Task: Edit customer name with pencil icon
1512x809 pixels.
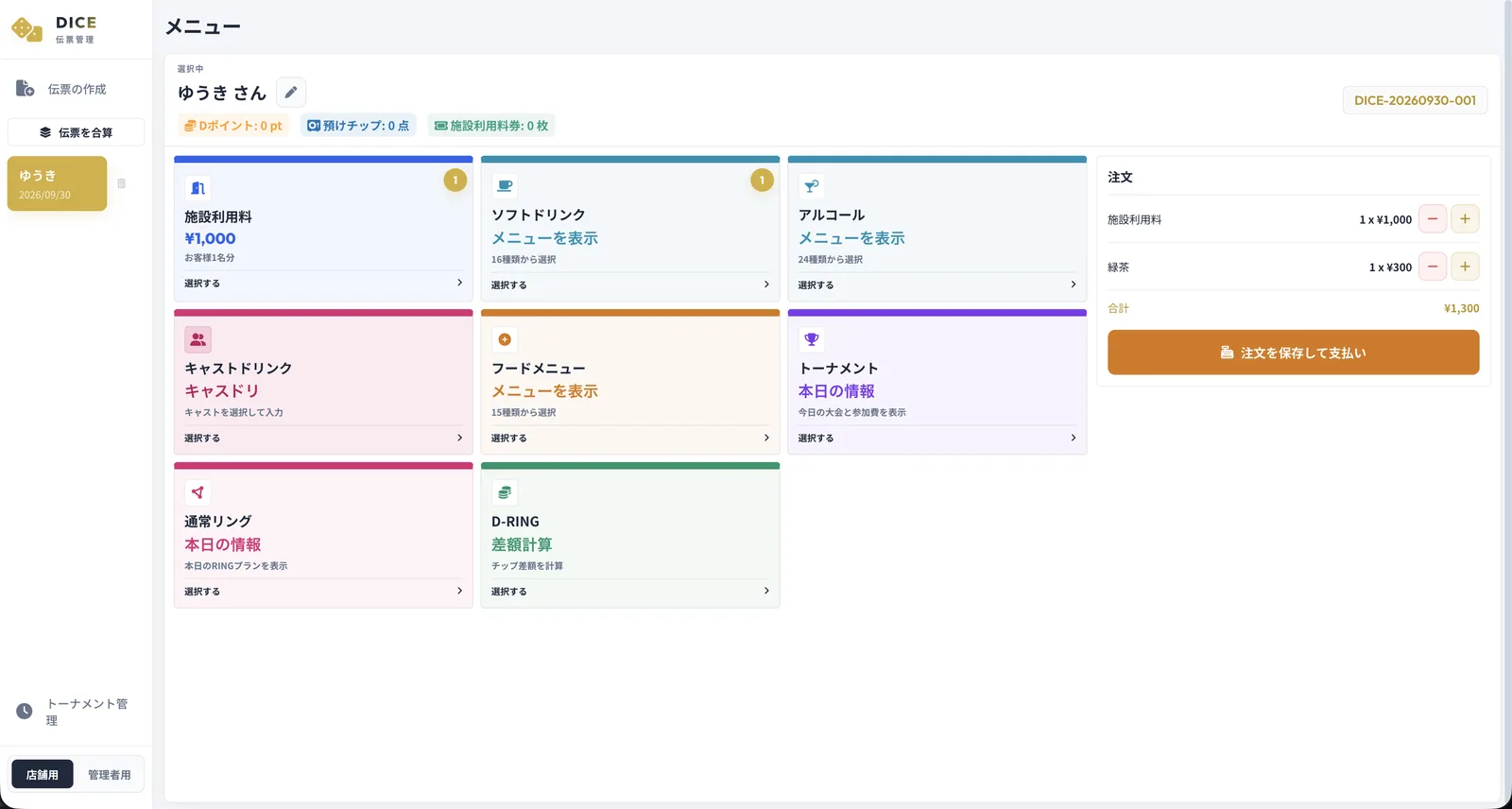Action: coord(291,93)
